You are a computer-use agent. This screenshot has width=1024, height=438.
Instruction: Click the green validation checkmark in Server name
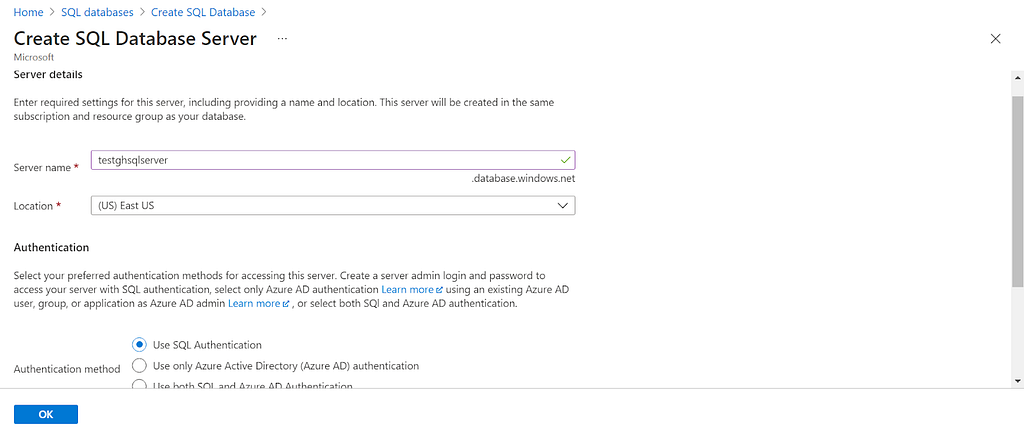(x=565, y=159)
